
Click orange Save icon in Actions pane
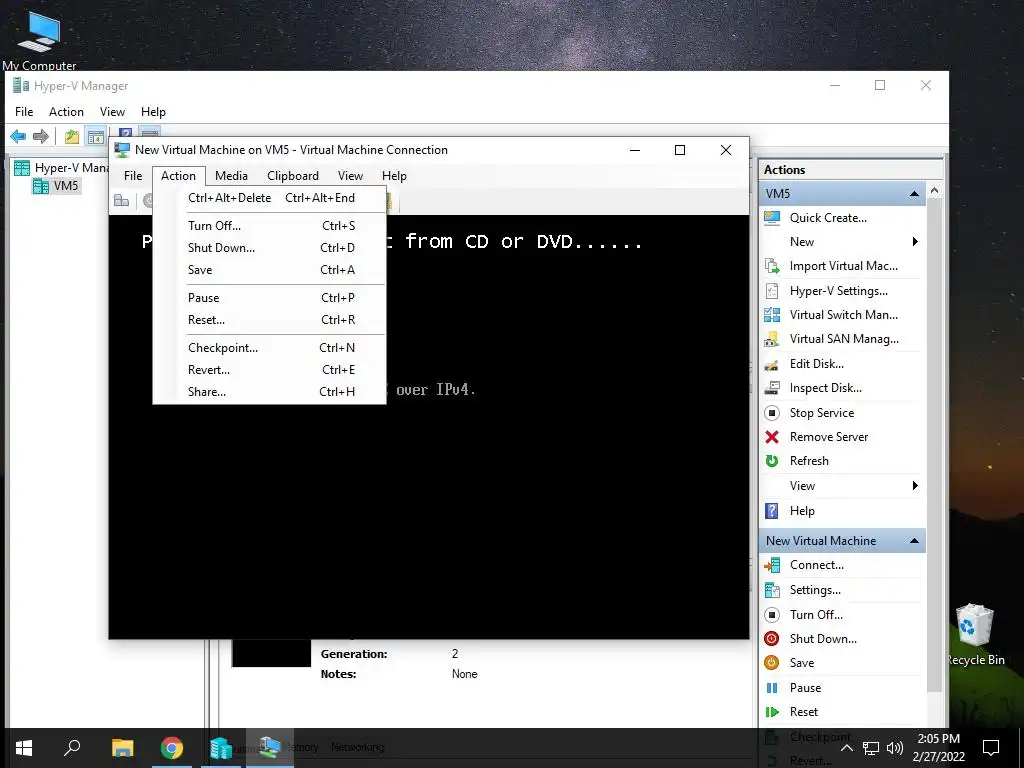(x=772, y=663)
